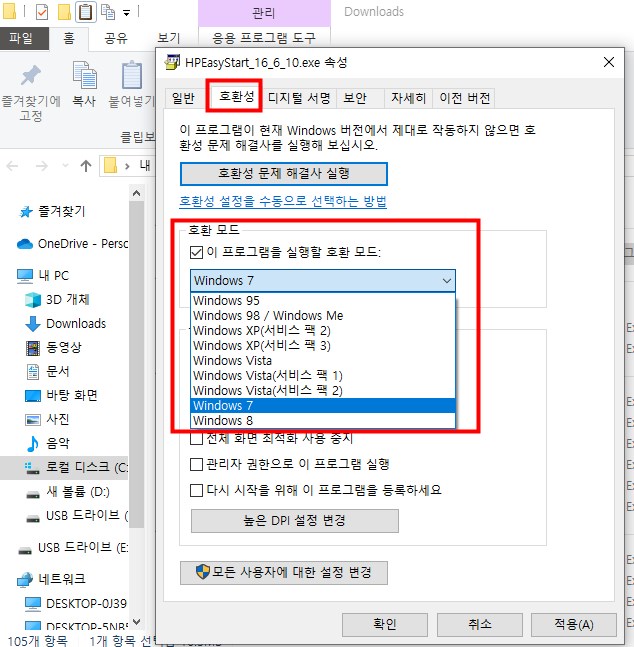Screen dimensions: 634x647
Task: Click the Copy (복사) ribbon icon
Action: pos(85,75)
